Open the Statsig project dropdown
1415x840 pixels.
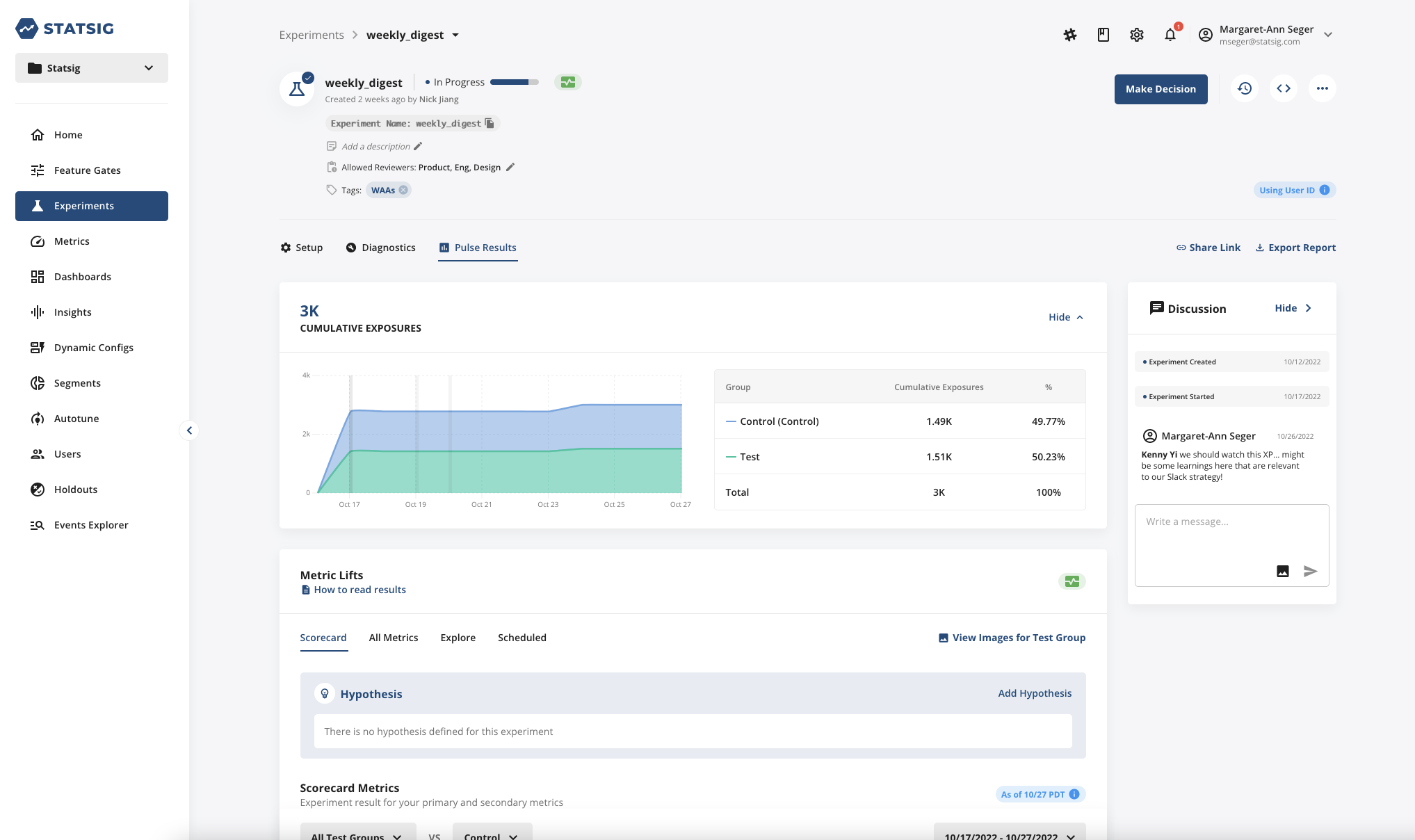[92, 68]
